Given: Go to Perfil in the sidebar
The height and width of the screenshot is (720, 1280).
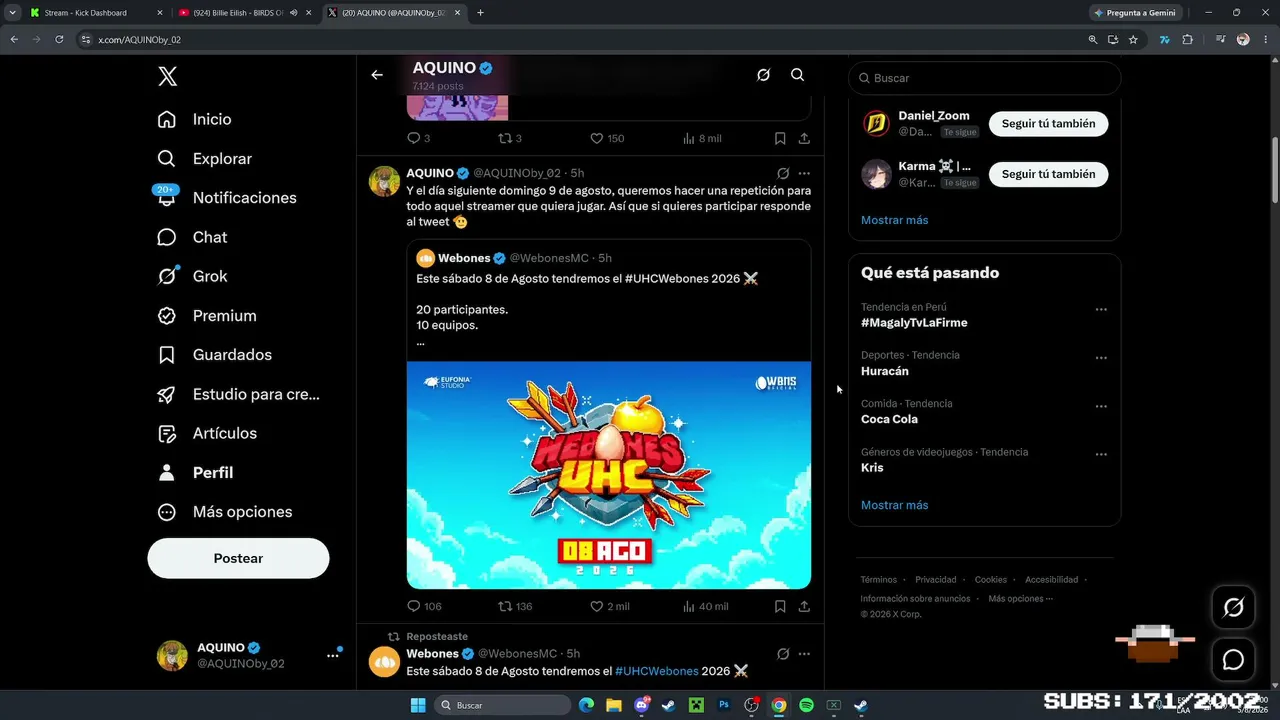Looking at the screenshot, I should (195, 472).
